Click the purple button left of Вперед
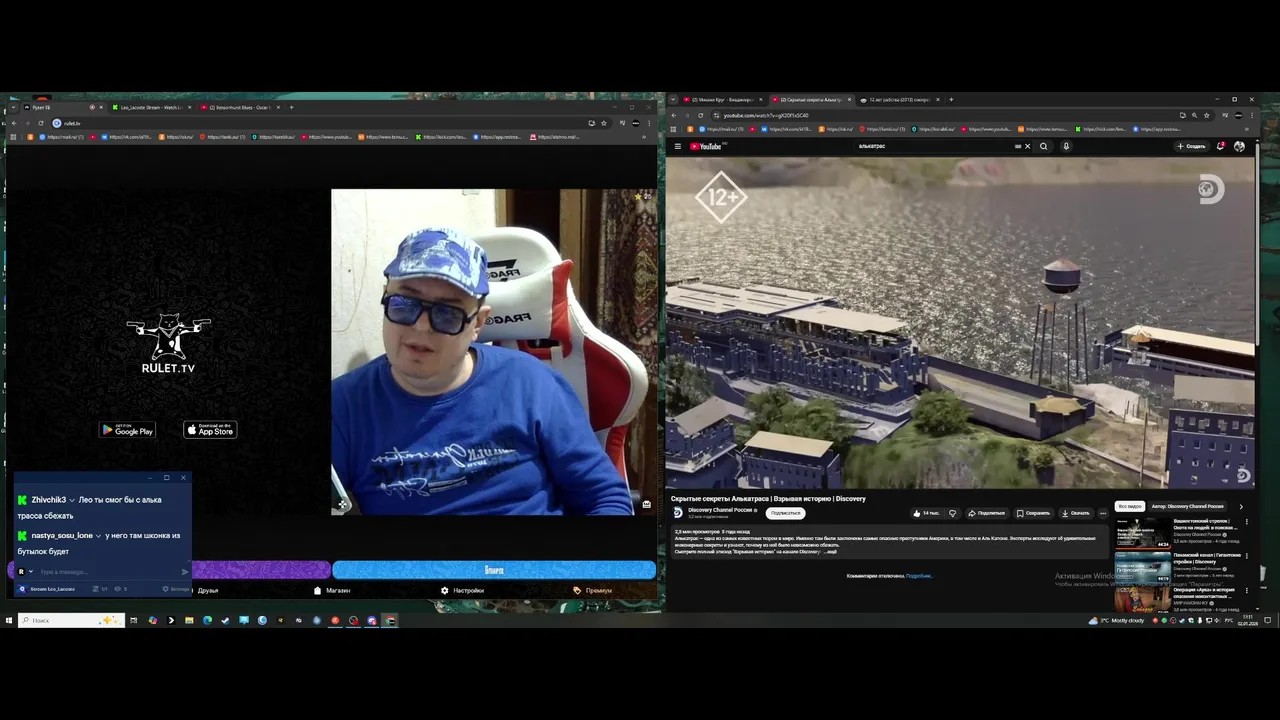1280x720 pixels. pyautogui.click(x=261, y=570)
